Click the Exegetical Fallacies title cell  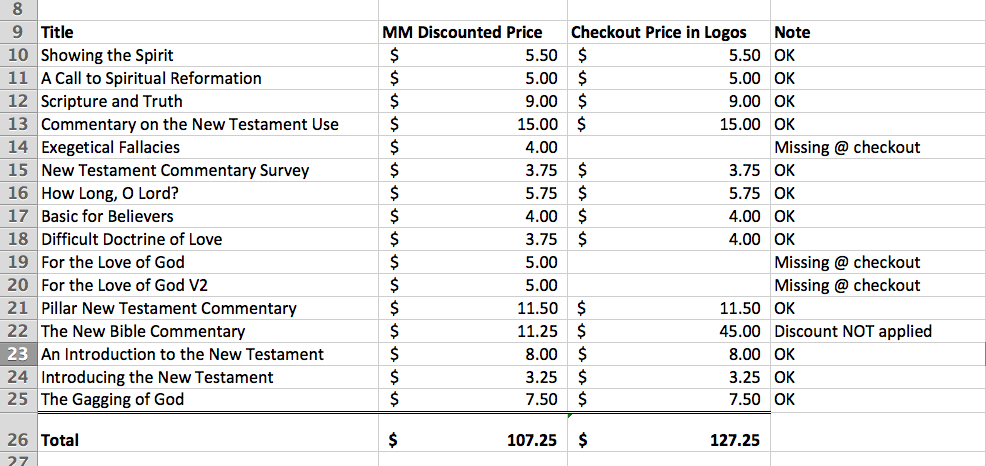click(208, 147)
